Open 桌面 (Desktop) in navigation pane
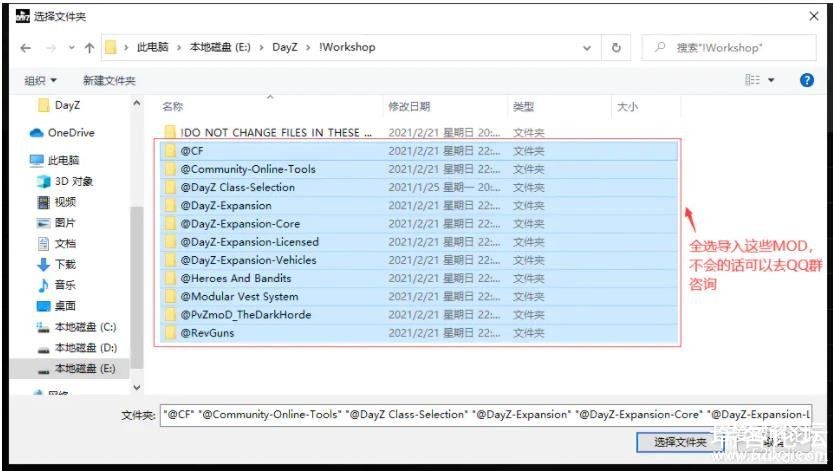Screen dimensions: 833x471 click(57, 306)
